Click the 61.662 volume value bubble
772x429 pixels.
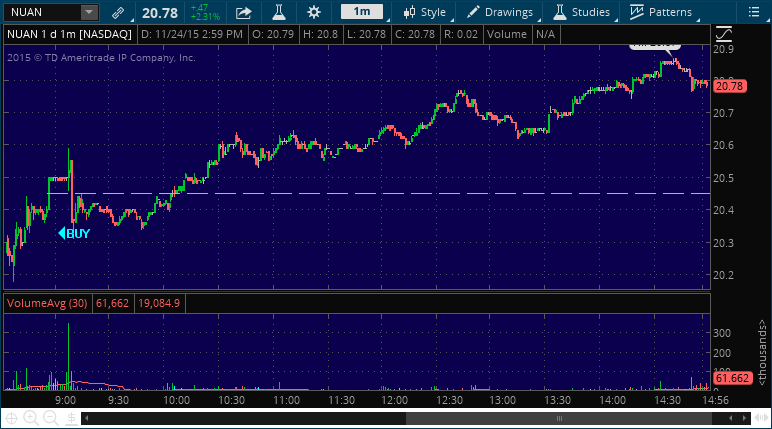click(732, 378)
